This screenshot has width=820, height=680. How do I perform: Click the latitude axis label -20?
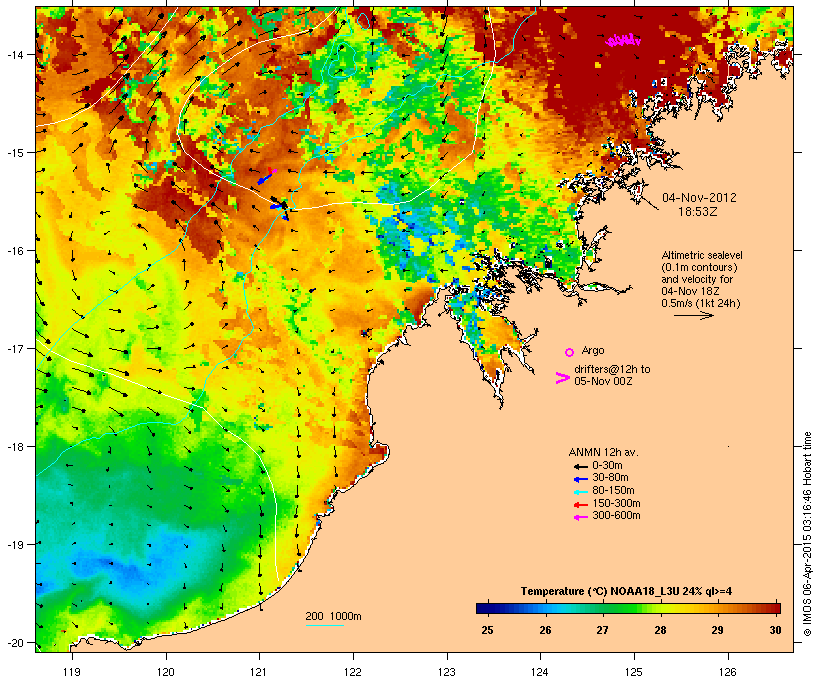[15, 643]
